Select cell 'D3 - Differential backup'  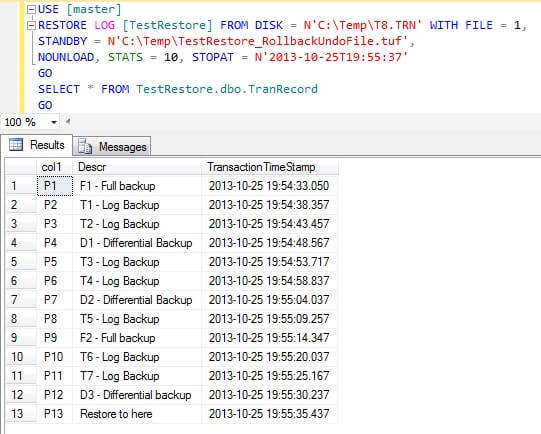point(137,395)
